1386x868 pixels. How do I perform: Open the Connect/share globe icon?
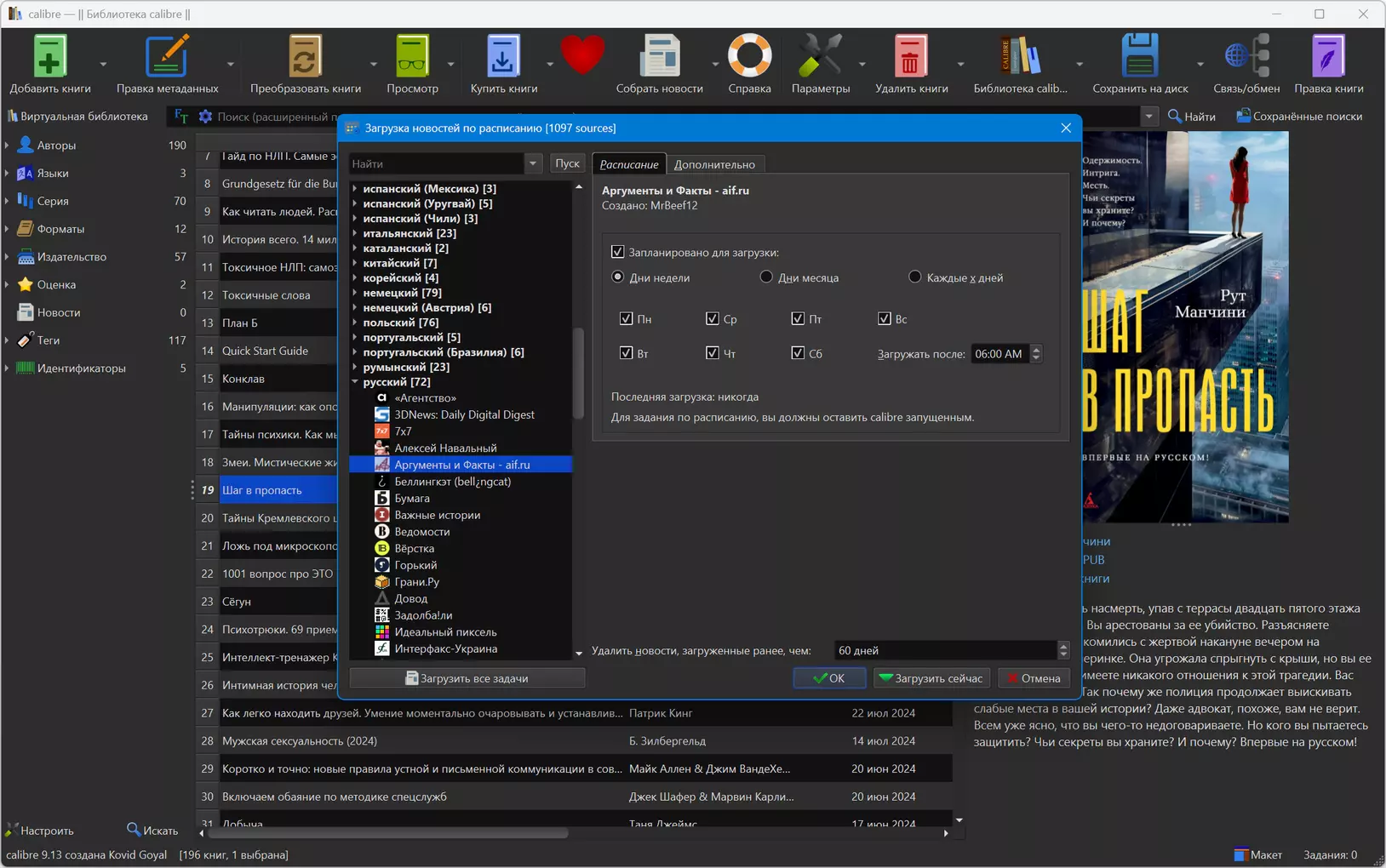pyautogui.click(x=1246, y=57)
